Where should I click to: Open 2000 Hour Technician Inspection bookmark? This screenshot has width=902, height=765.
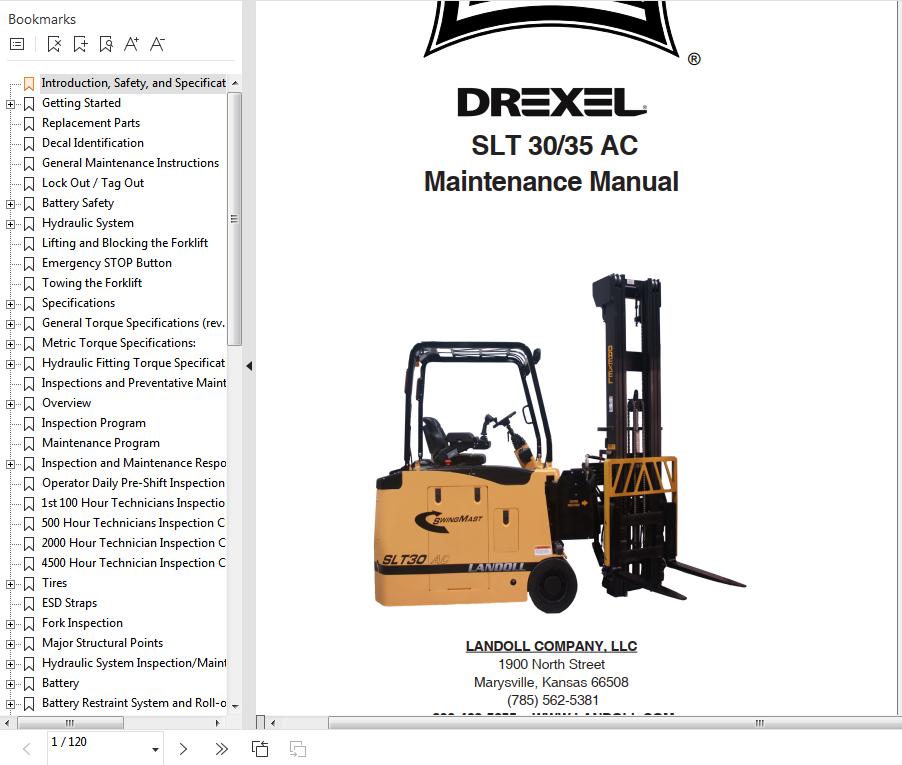[133, 543]
